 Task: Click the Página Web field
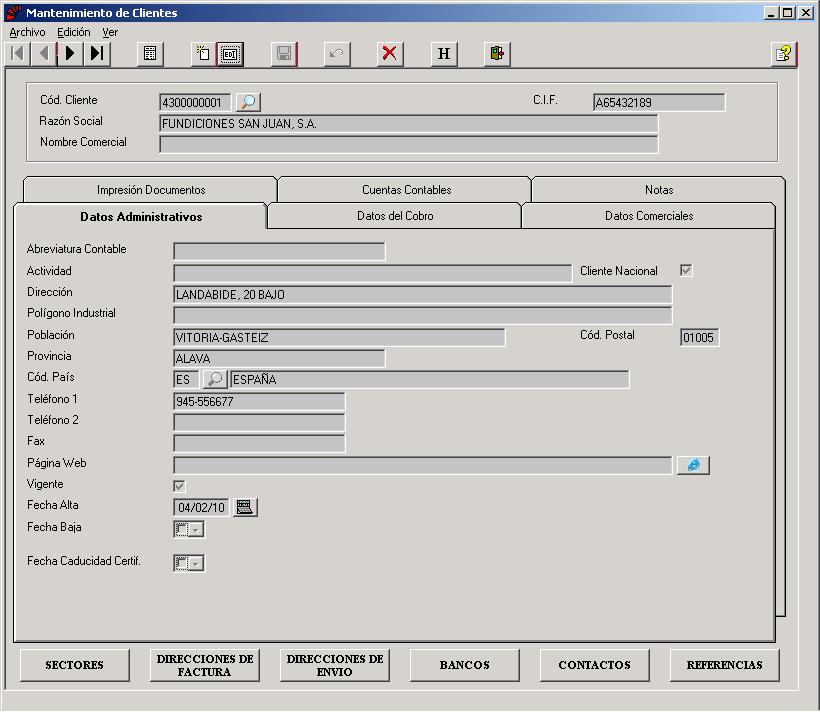click(x=423, y=465)
